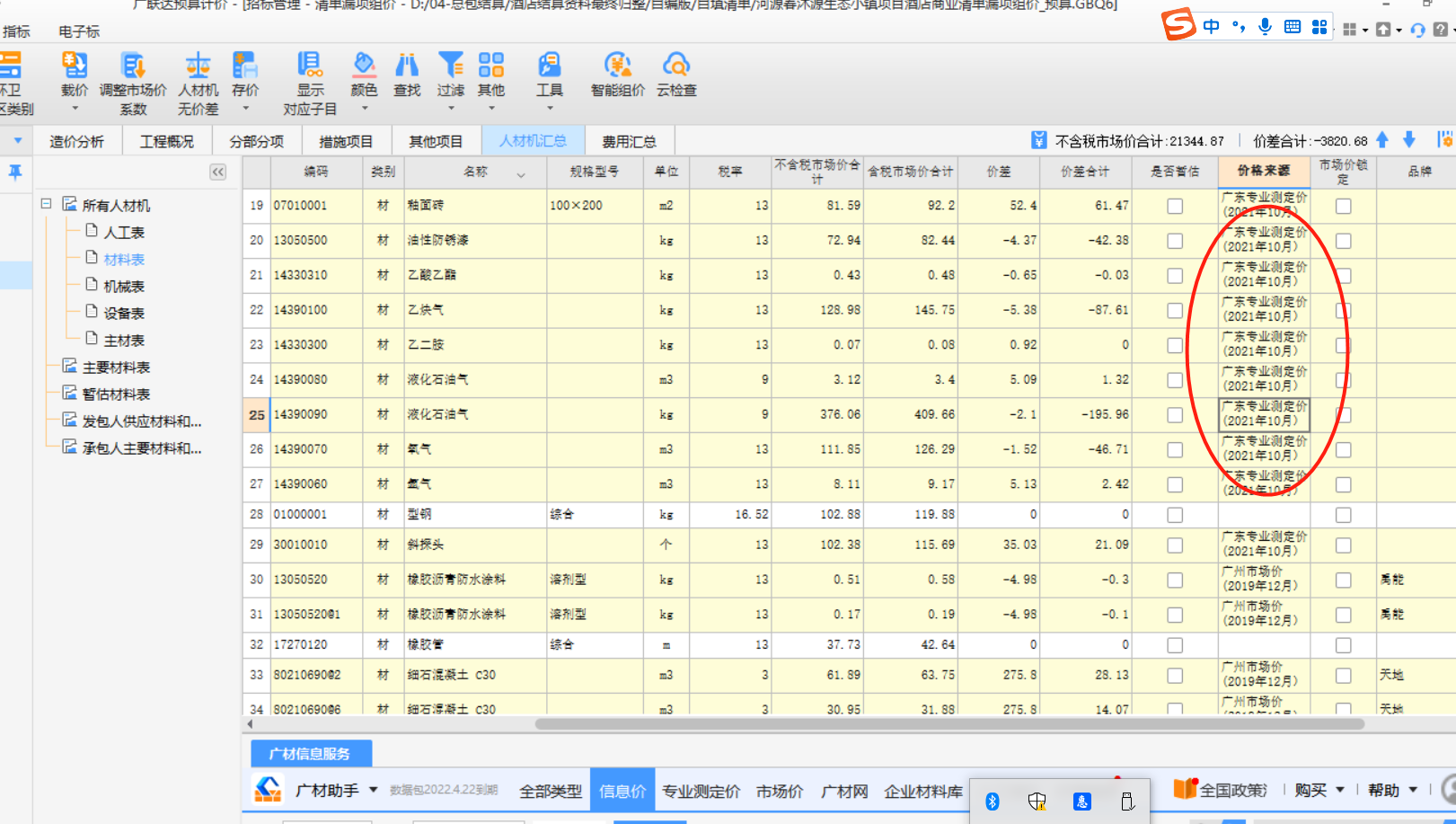
Task: Select 暂估材料表 in the tree
Action: (x=116, y=394)
